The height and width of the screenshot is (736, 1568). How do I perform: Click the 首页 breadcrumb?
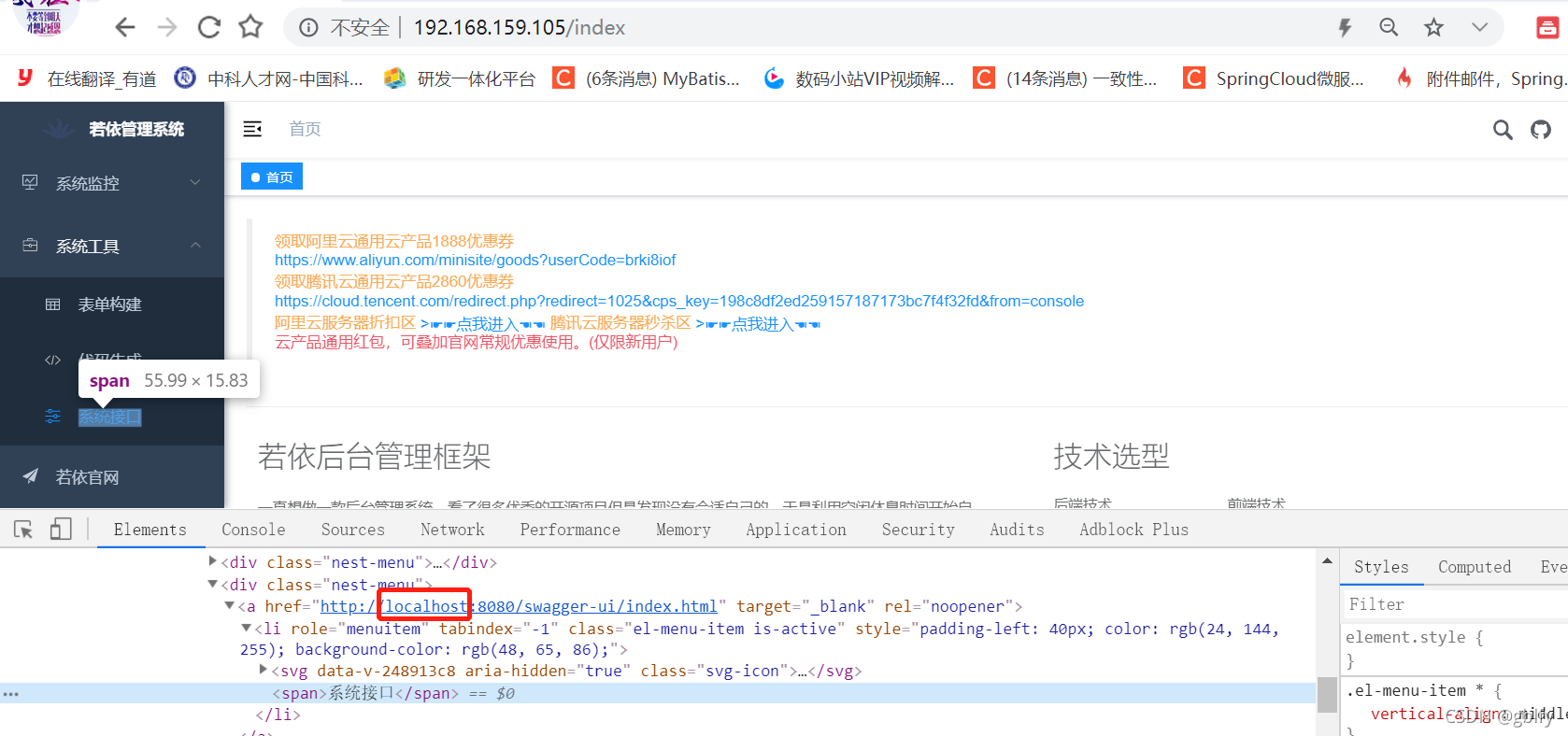coord(305,129)
